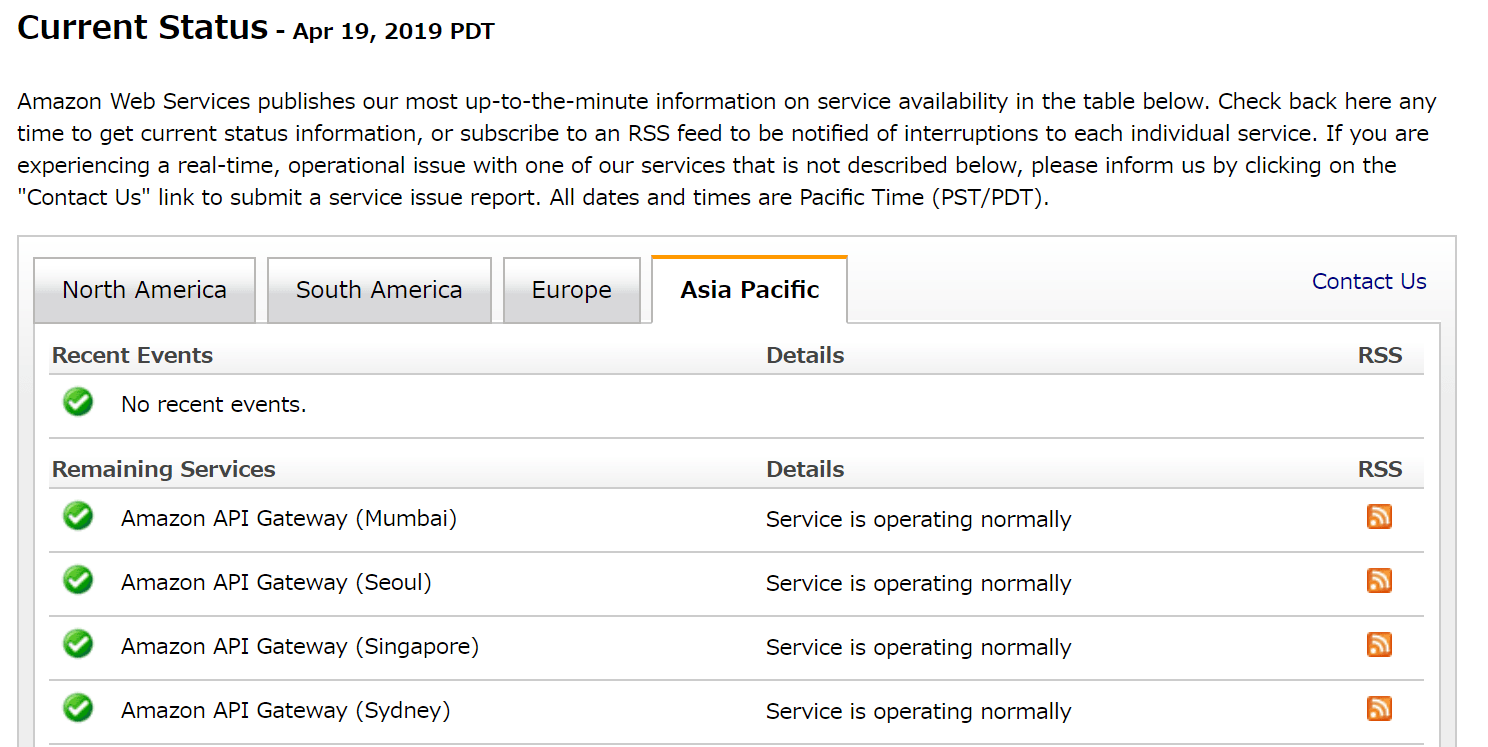Switch to the North America tab
The width and height of the screenshot is (1488, 747).
(144, 290)
